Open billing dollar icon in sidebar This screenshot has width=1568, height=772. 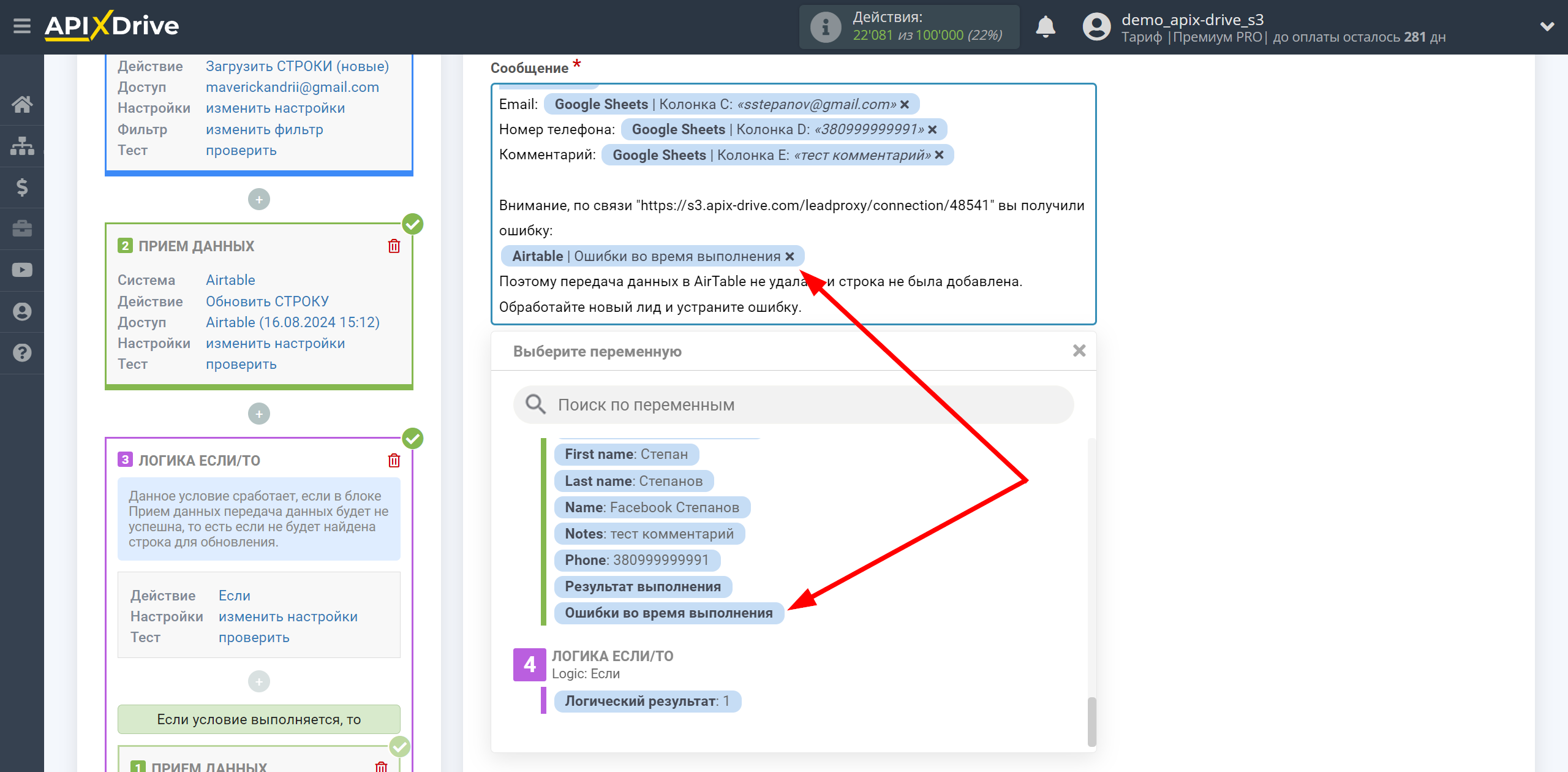point(22,187)
